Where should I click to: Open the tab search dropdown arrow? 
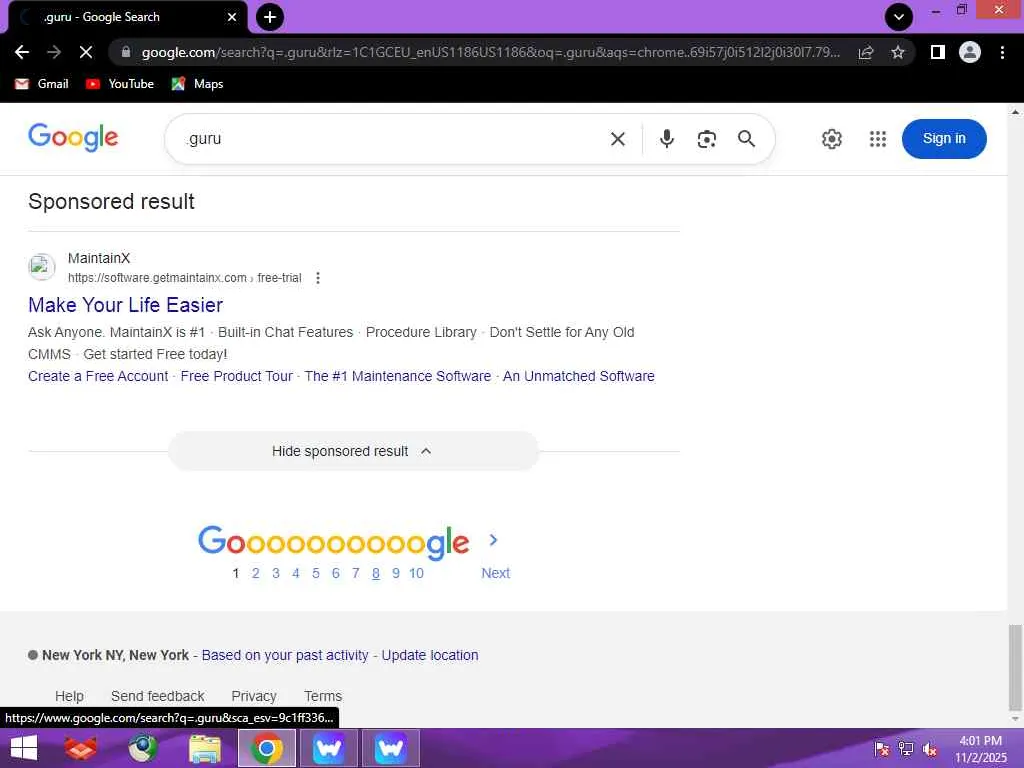[x=899, y=17]
